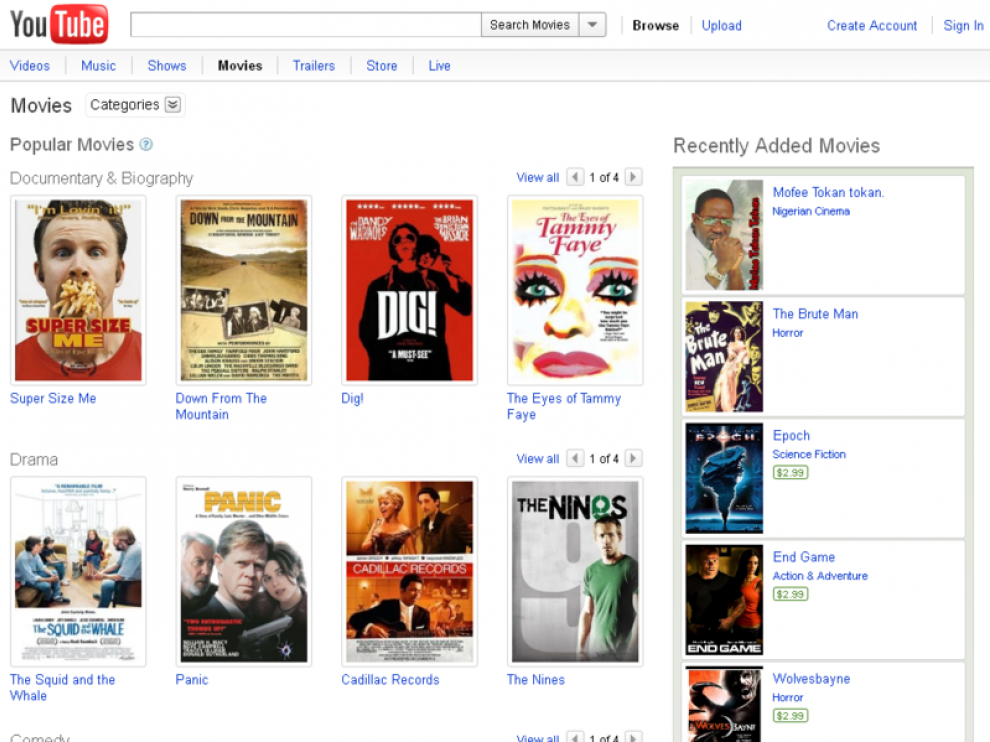Image resolution: width=990 pixels, height=742 pixels.
Task: Click the Search Movies button
Action: tap(530, 25)
